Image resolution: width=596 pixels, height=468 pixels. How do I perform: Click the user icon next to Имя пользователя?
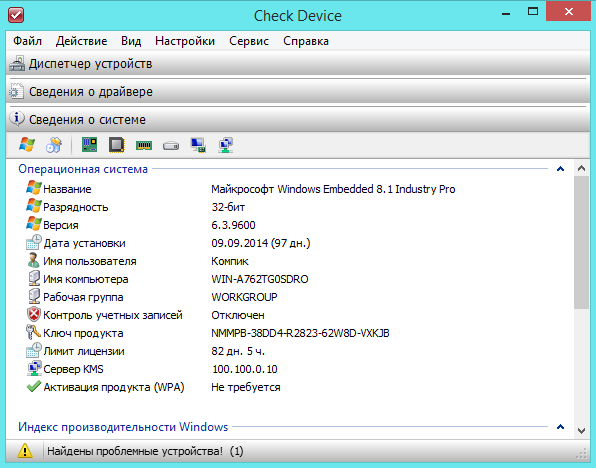[x=34, y=260]
